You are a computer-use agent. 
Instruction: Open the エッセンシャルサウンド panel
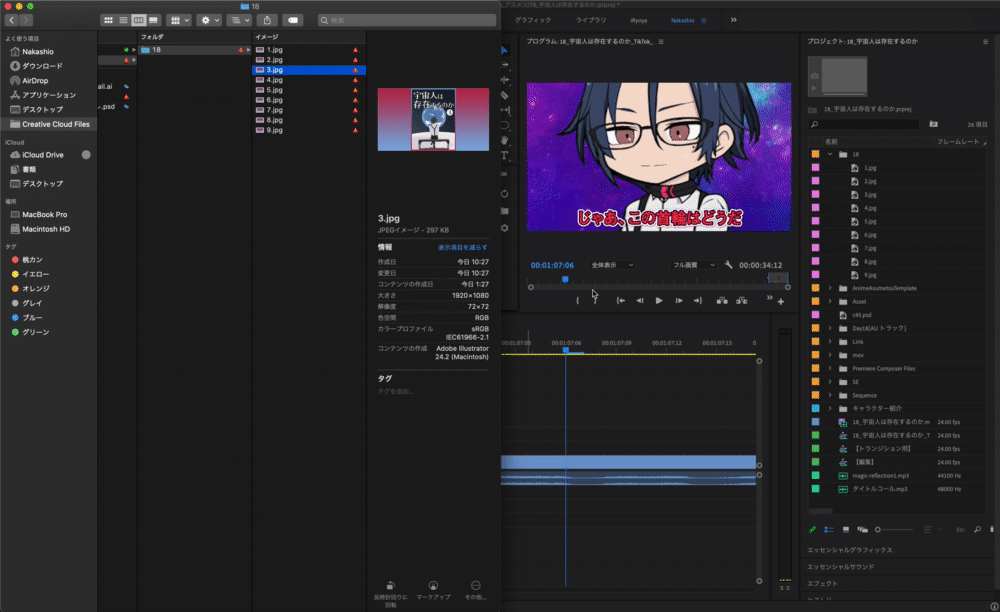click(841, 567)
